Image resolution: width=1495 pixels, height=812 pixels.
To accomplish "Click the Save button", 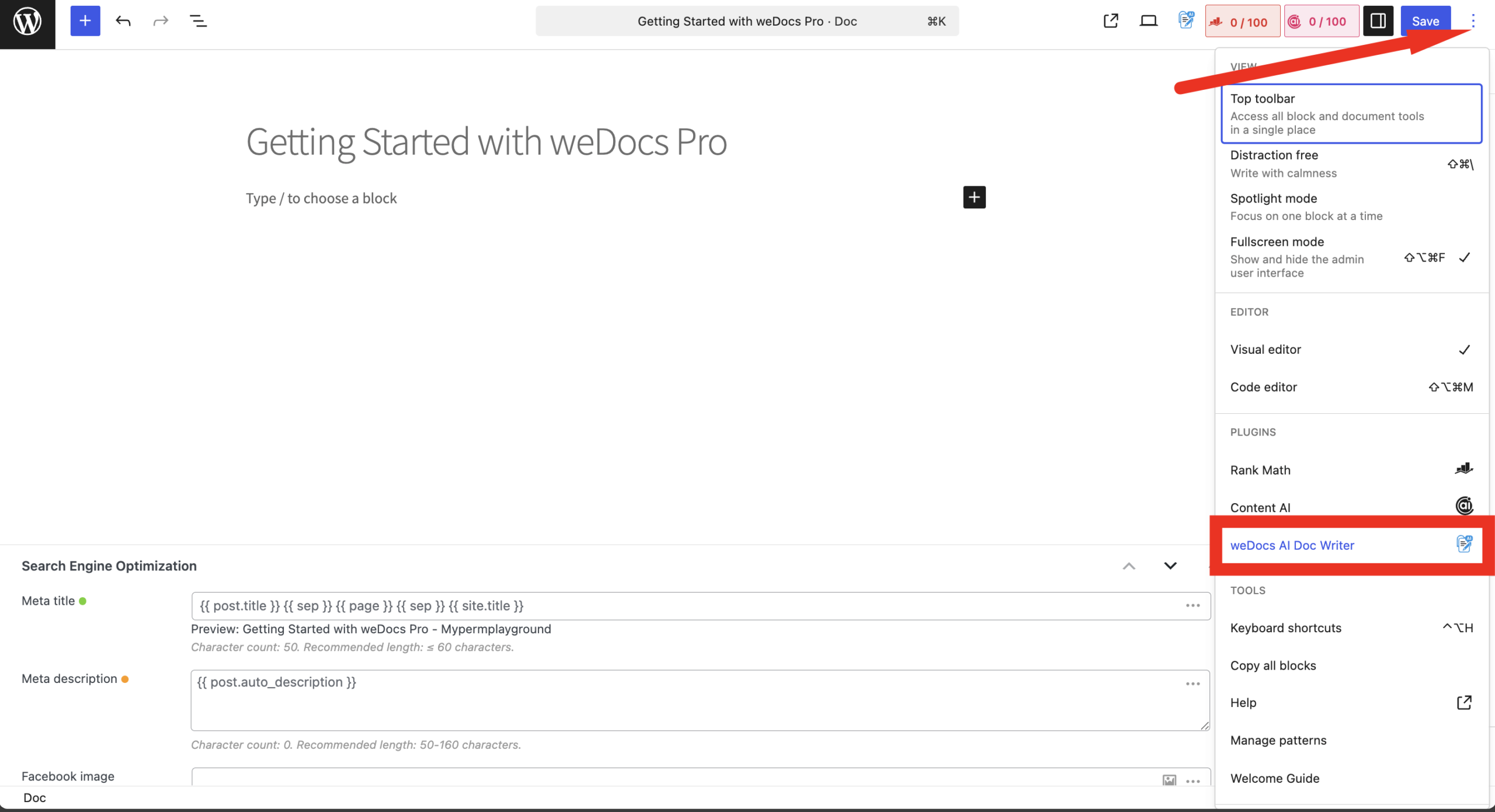I will click(x=1425, y=20).
